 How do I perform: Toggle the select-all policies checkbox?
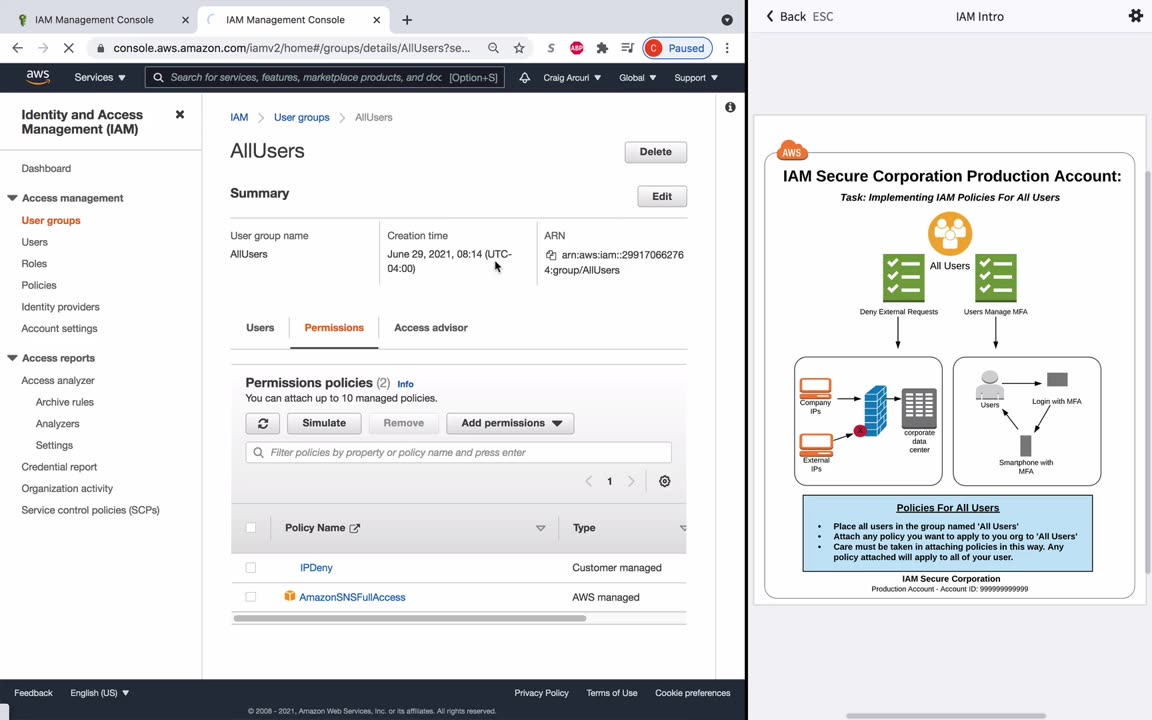(x=251, y=528)
